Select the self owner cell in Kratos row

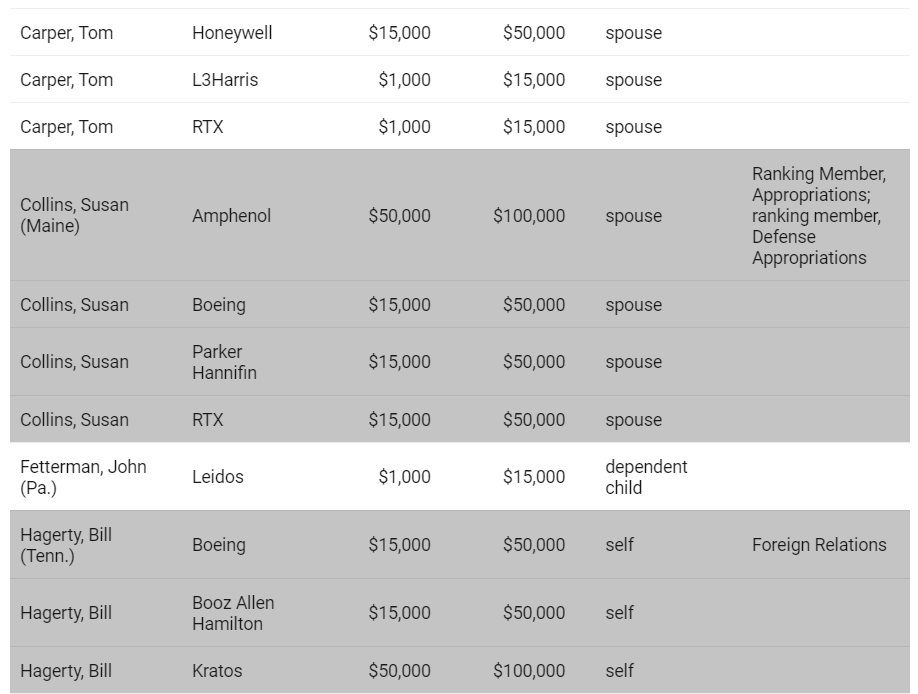(619, 671)
